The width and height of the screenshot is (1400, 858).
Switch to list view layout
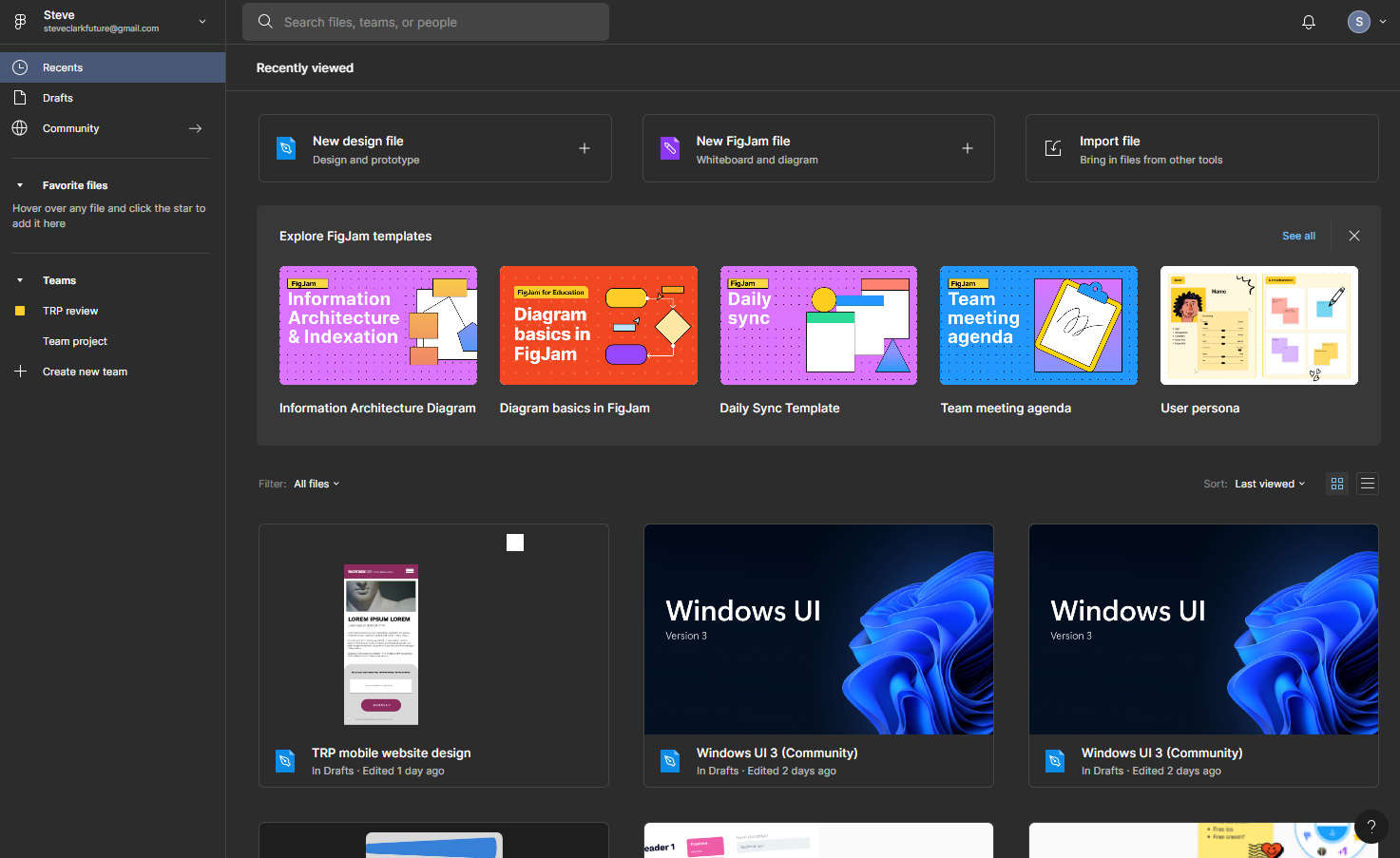[1368, 484]
